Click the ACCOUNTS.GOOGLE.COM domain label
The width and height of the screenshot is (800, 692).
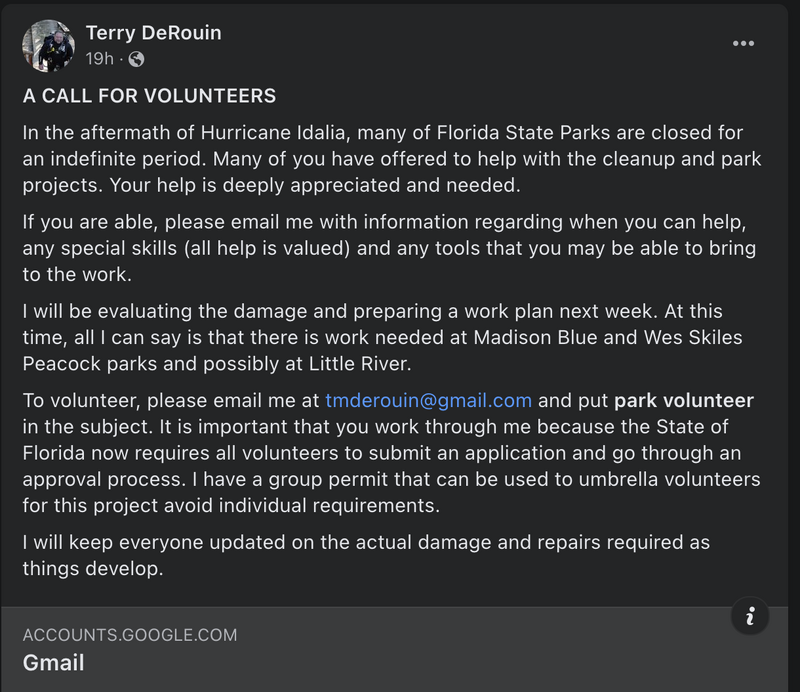click(x=130, y=635)
